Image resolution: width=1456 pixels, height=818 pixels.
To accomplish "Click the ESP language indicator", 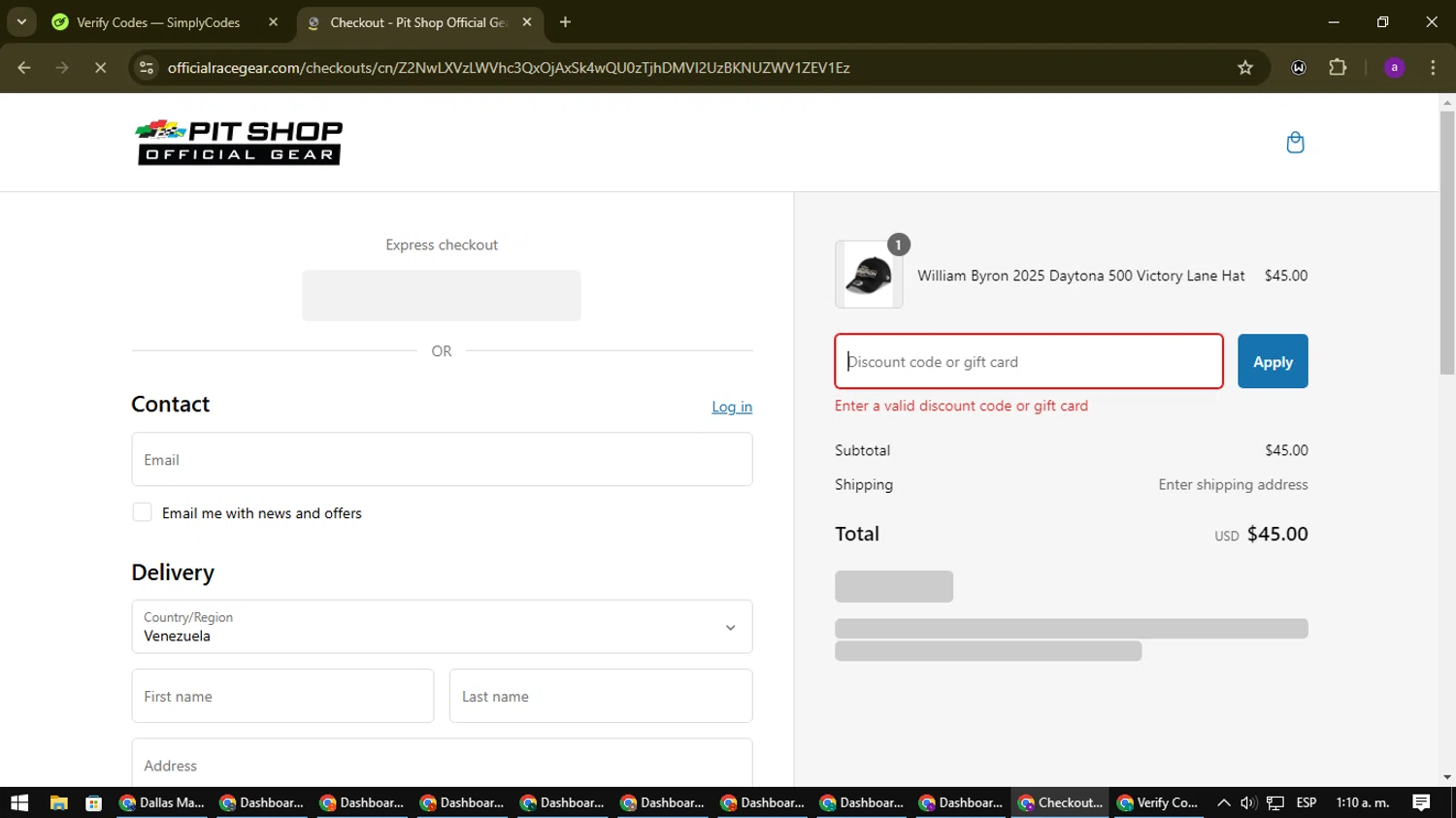I will click(1307, 802).
